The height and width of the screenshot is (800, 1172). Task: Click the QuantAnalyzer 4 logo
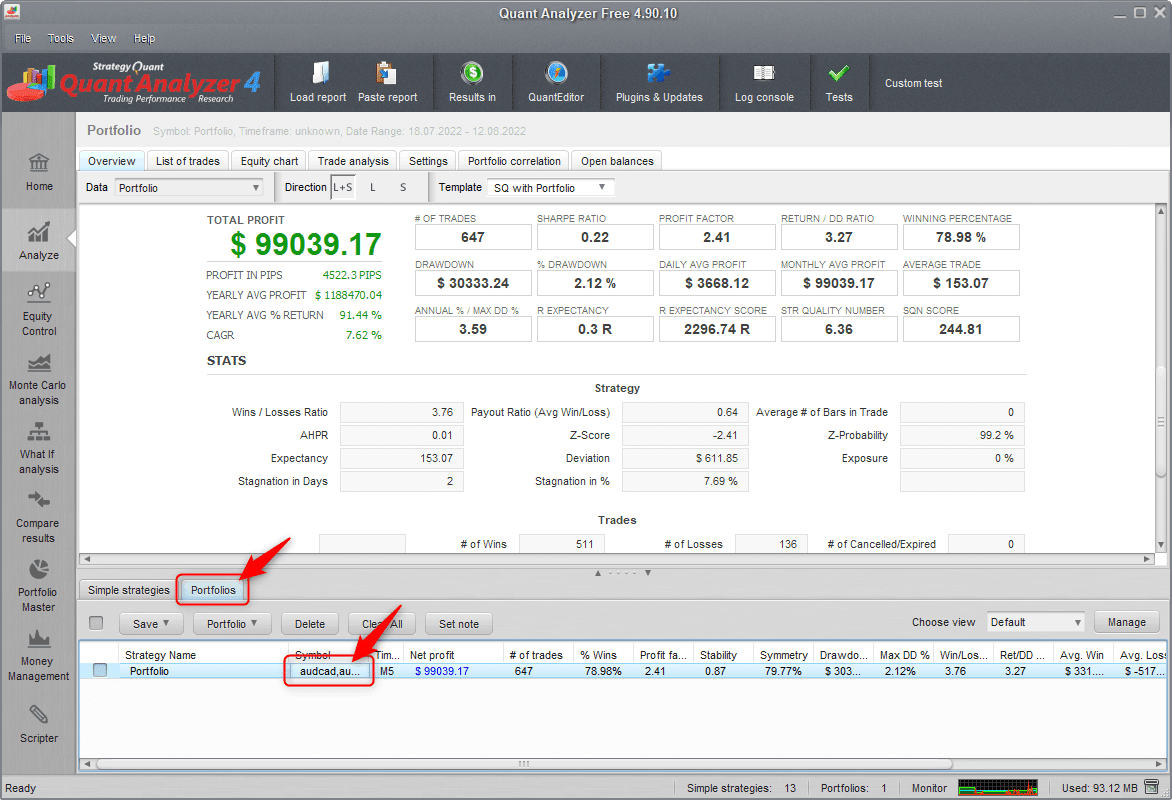(135, 82)
